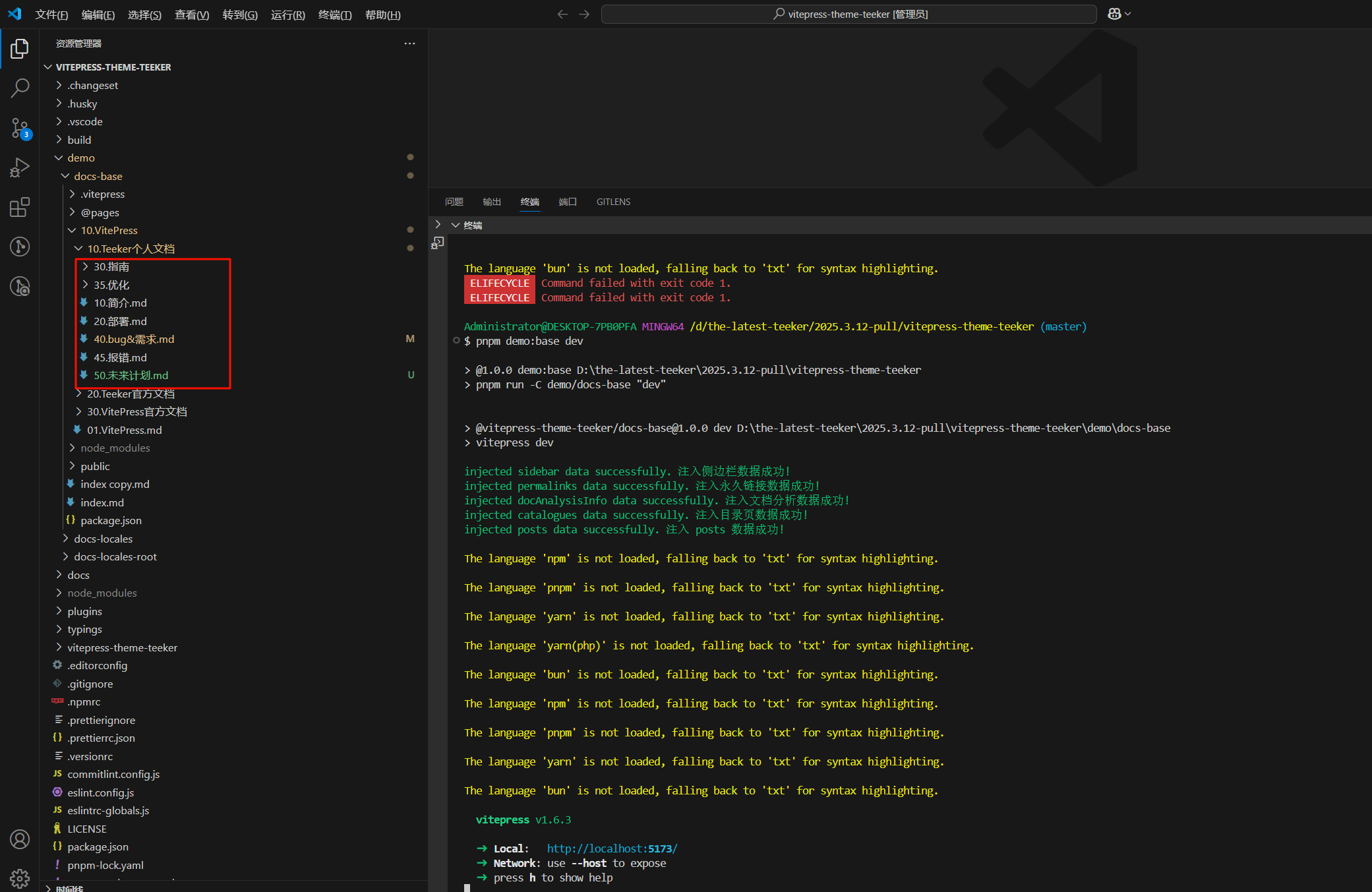Switch to the 终端 panel tab

click(x=530, y=202)
